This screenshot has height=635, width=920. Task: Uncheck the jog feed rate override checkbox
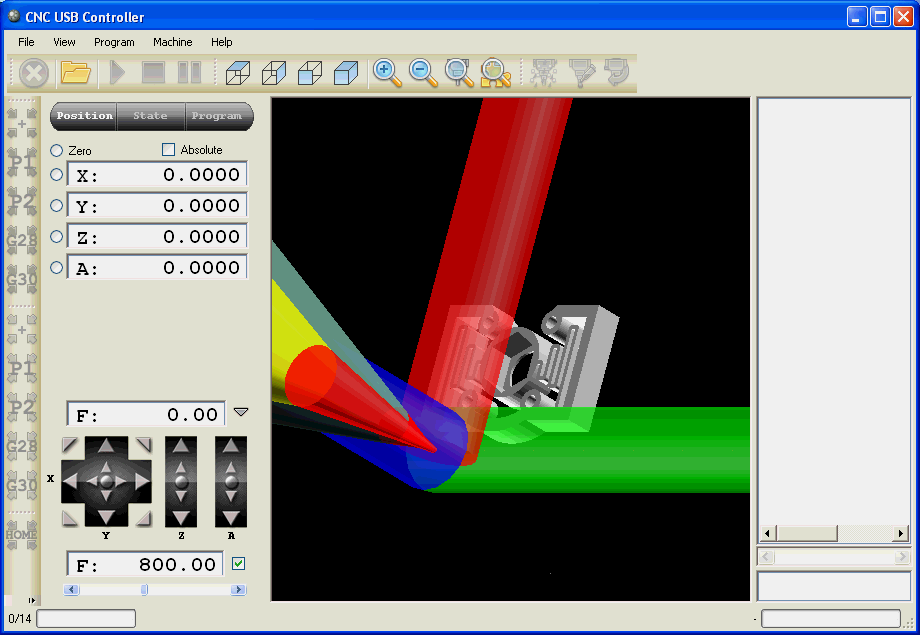click(238, 564)
